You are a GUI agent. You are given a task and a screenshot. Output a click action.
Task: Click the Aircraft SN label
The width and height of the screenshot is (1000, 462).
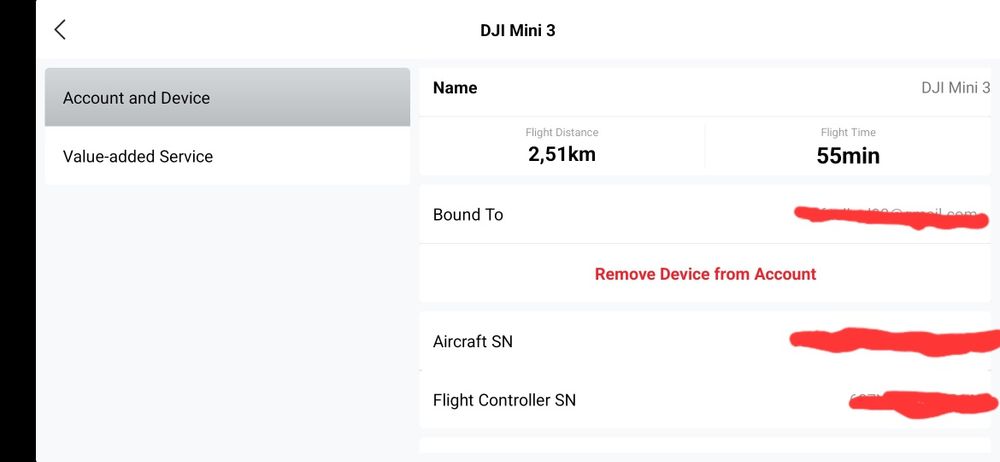pos(473,342)
